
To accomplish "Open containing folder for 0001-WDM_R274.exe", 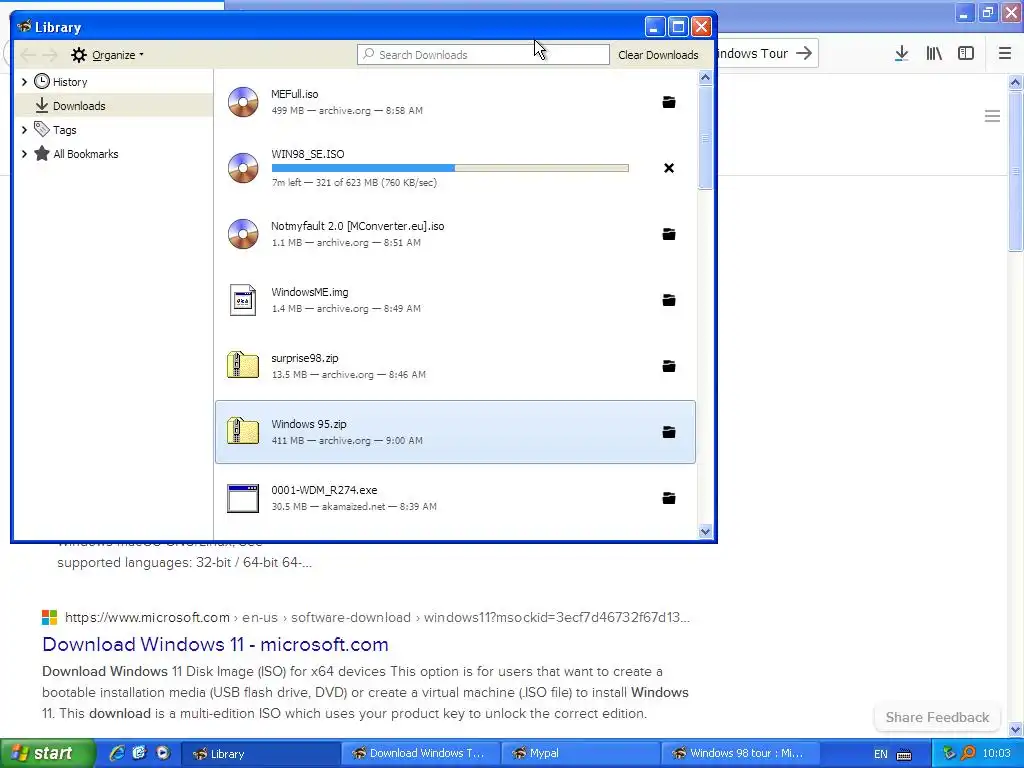I will pyautogui.click(x=669, y=498).
